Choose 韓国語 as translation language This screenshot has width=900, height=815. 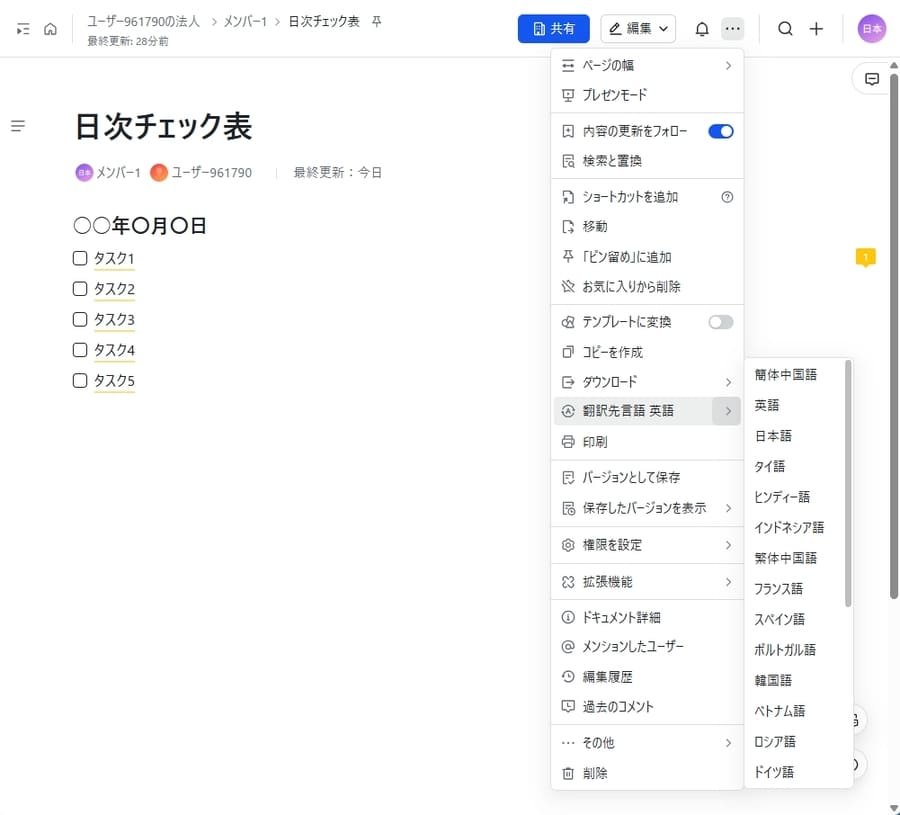click(773, 680)
